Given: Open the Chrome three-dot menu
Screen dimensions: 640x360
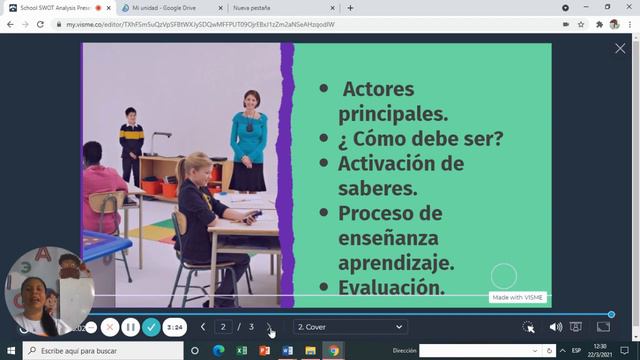Looking at the screenshot, I should click(x=630, y=24).
